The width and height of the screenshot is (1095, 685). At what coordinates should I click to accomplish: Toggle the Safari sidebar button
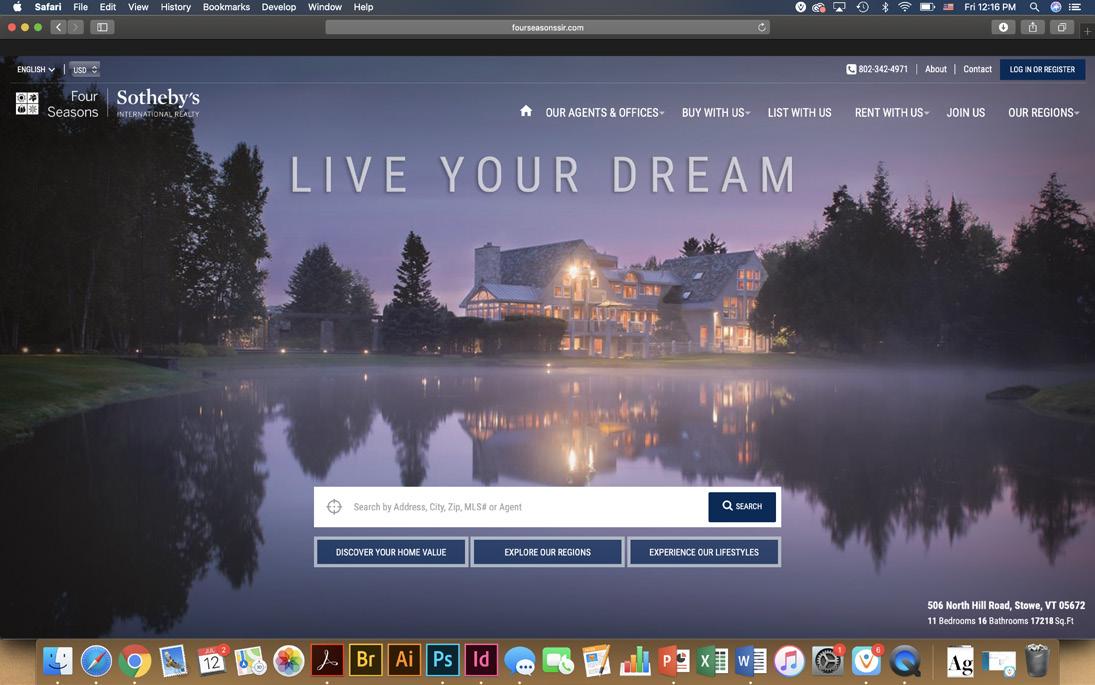(x=102, y=27)
